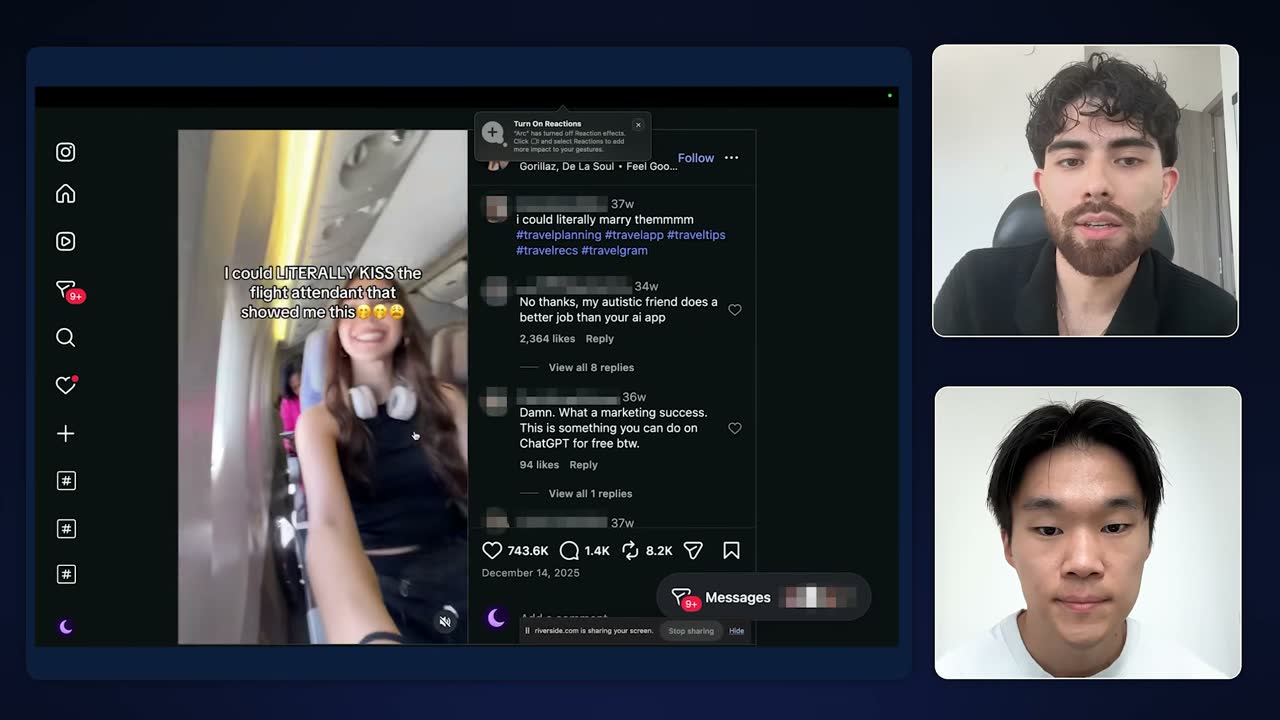Open Notifications heart in sidebar
The image size is (1280, 720).
point(66,385)
